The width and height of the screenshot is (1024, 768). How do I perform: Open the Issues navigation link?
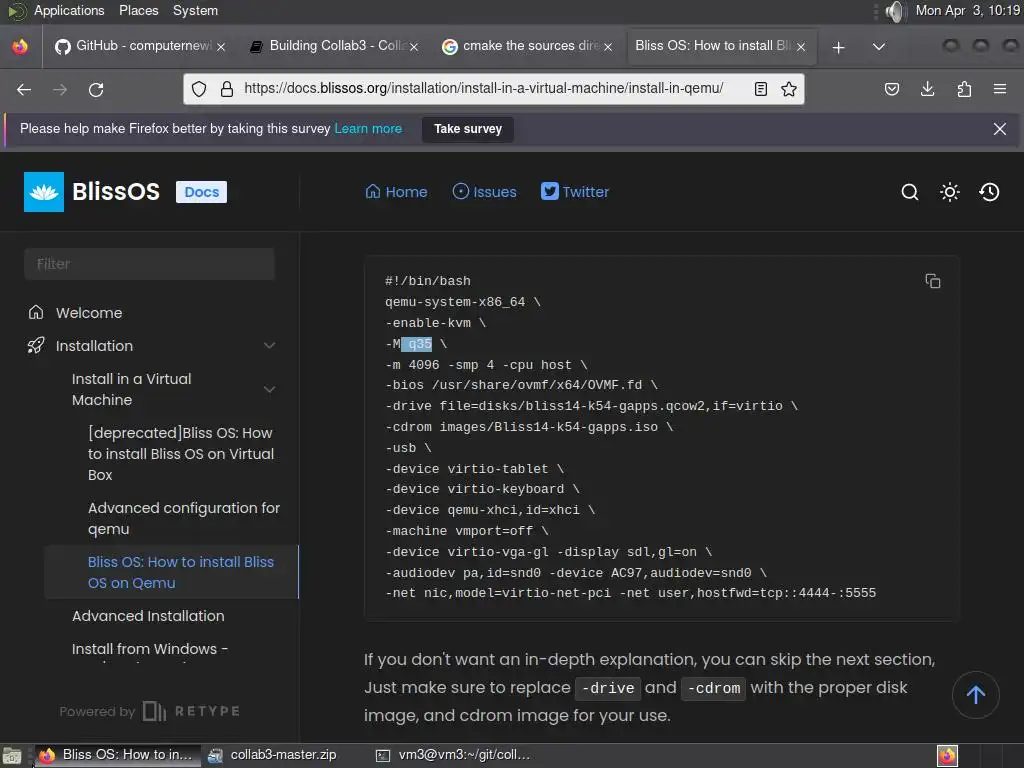coord(484,192)
